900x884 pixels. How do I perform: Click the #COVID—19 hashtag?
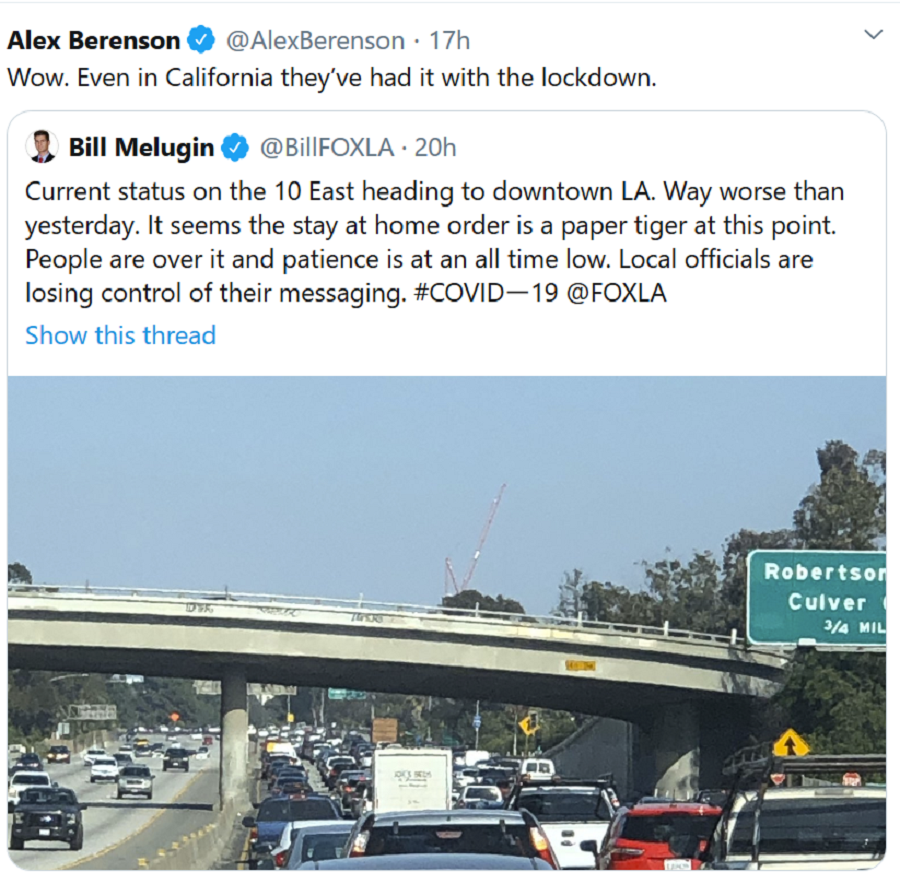point(486,293)
